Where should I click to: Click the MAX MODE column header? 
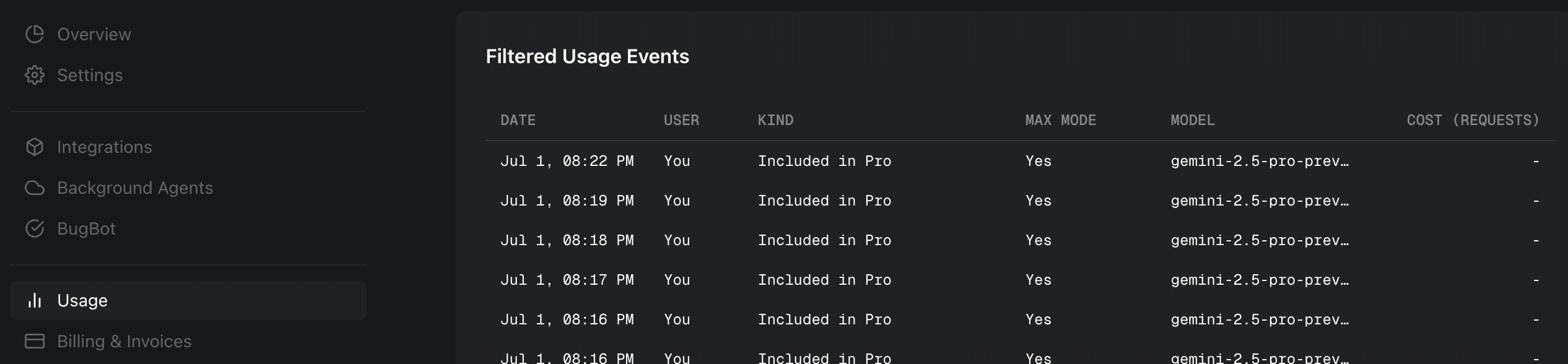click(1060, 120)
